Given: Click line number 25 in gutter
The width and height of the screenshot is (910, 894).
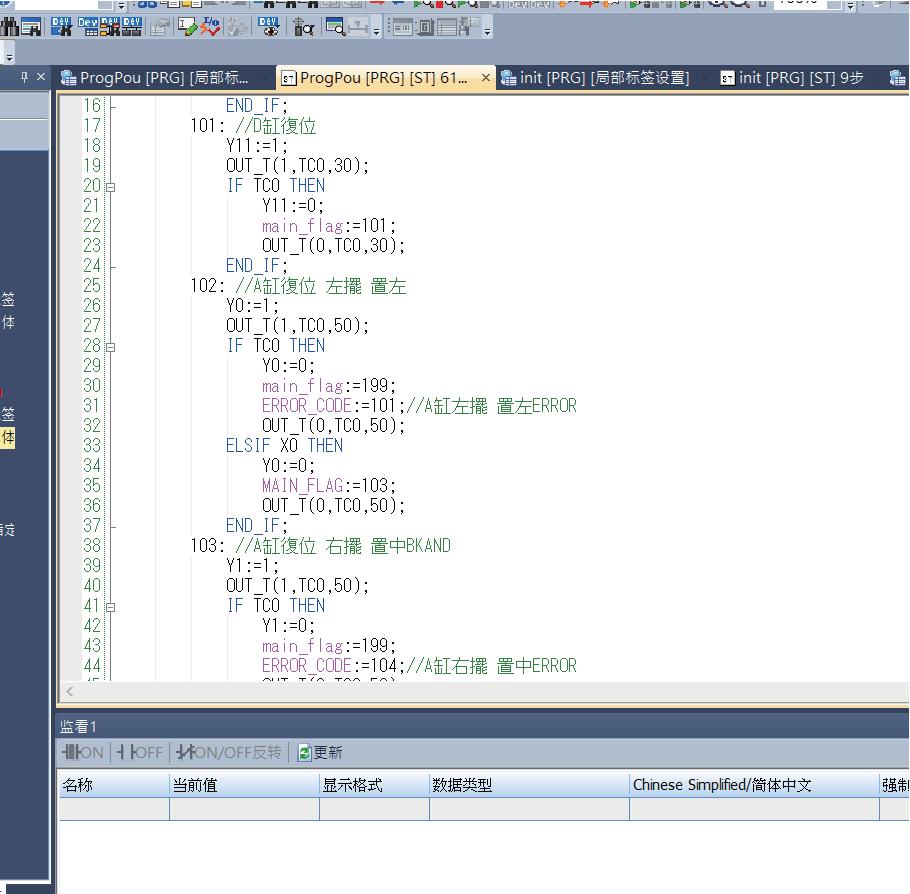Looking at the screenshot, I should (x=92, y=286).
